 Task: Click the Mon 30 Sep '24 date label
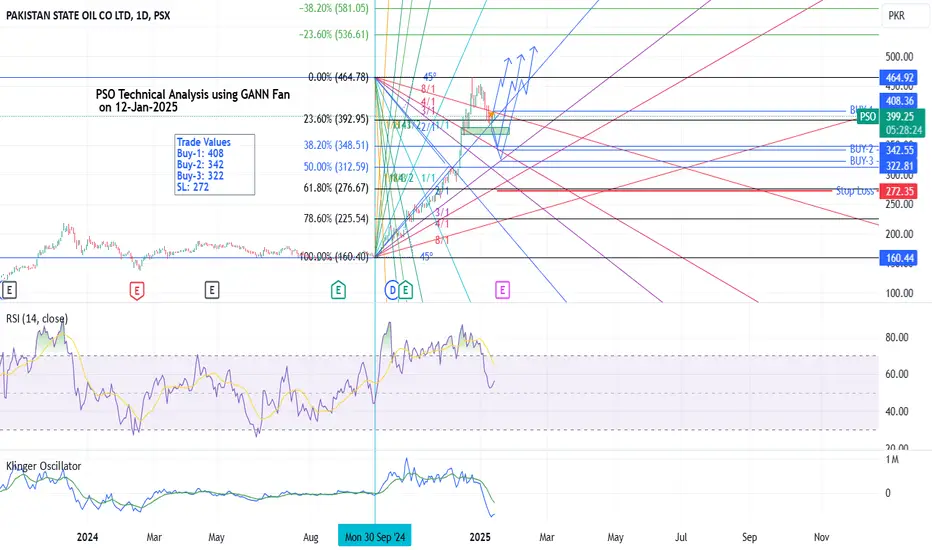(374, 537)
